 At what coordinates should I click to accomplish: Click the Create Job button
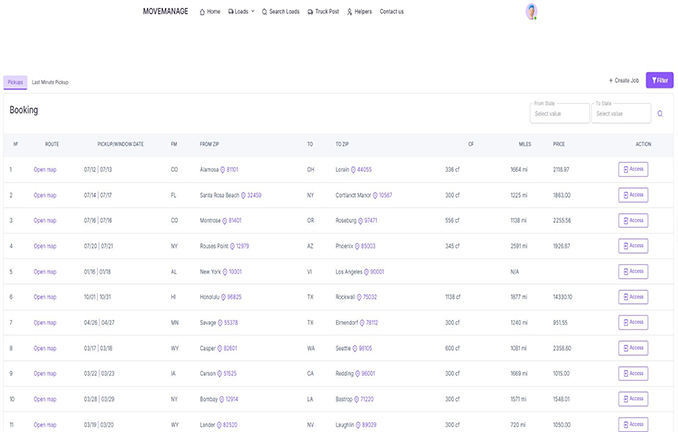(x=624, y=80)
